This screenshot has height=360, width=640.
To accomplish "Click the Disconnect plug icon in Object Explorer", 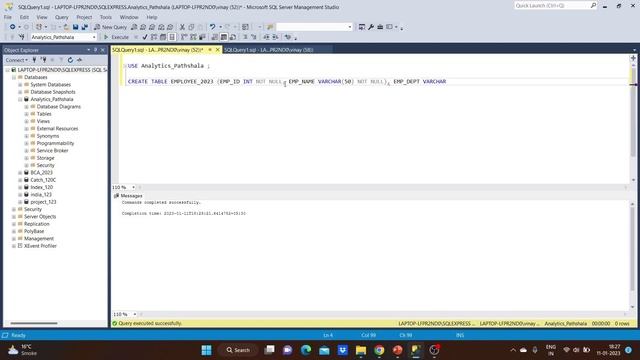I will (43, 60).
